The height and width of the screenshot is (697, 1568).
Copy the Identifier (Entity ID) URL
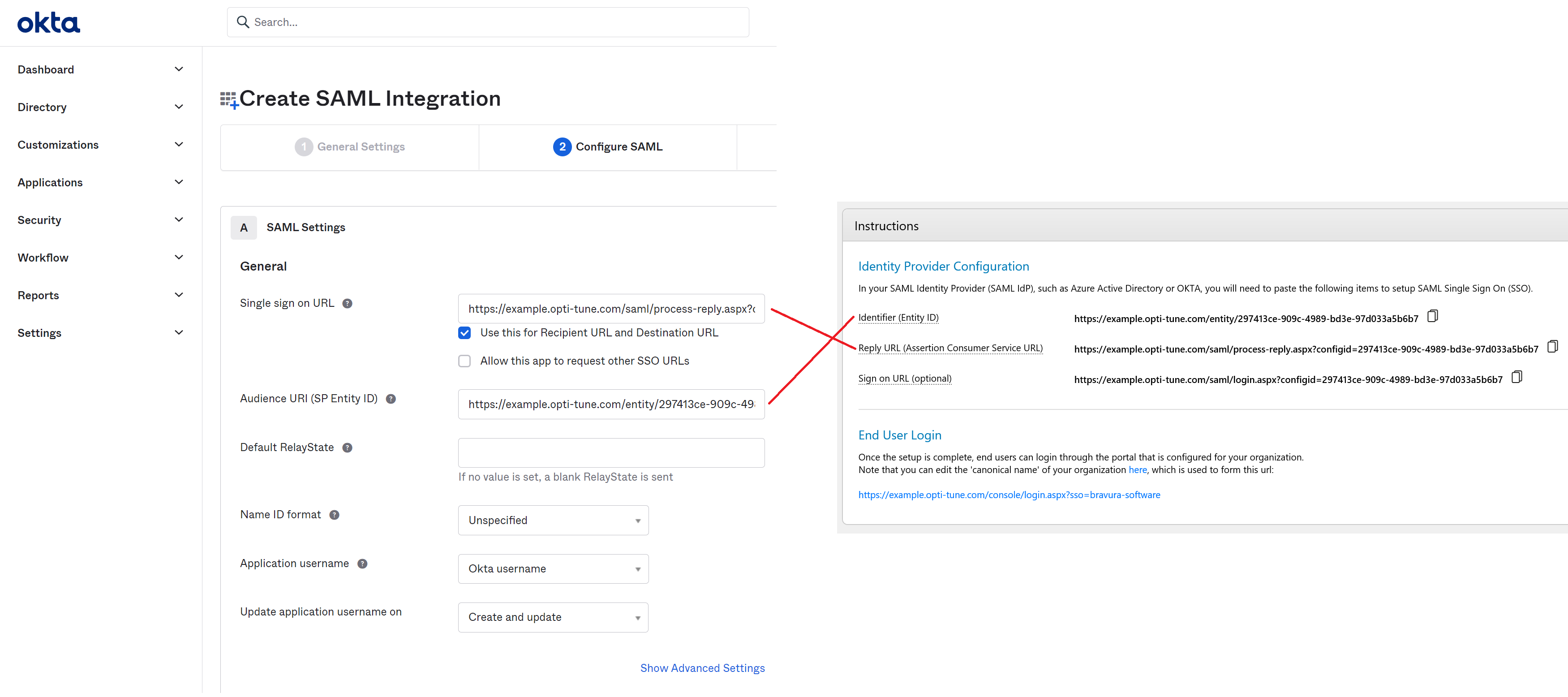[1432, 317]
